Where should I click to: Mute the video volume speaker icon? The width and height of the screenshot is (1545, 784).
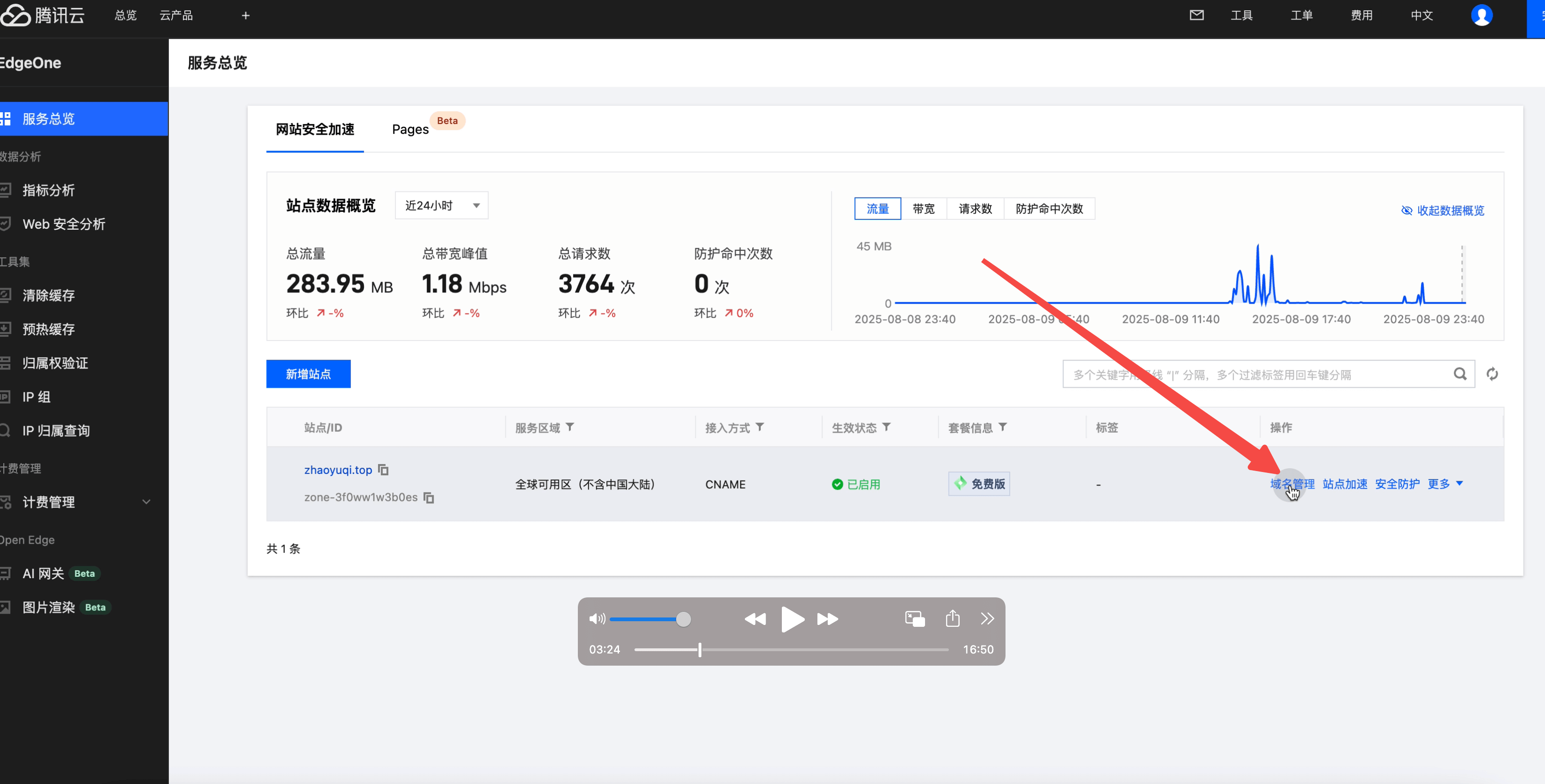(x=597, y=618)
